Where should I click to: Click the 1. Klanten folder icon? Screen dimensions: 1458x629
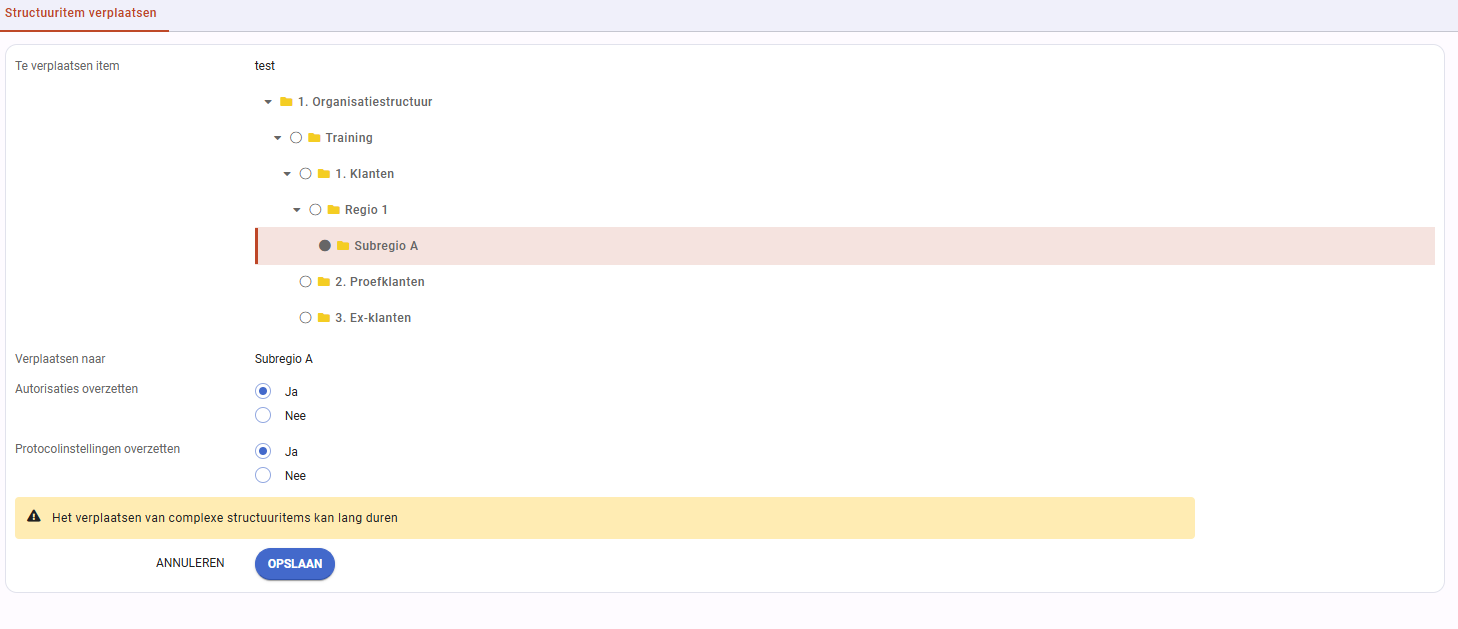coord(324,174)
